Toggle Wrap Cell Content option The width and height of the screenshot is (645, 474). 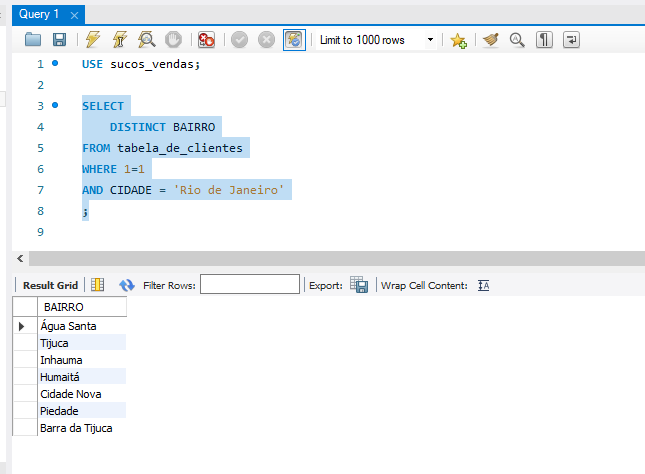coord(483,285)
